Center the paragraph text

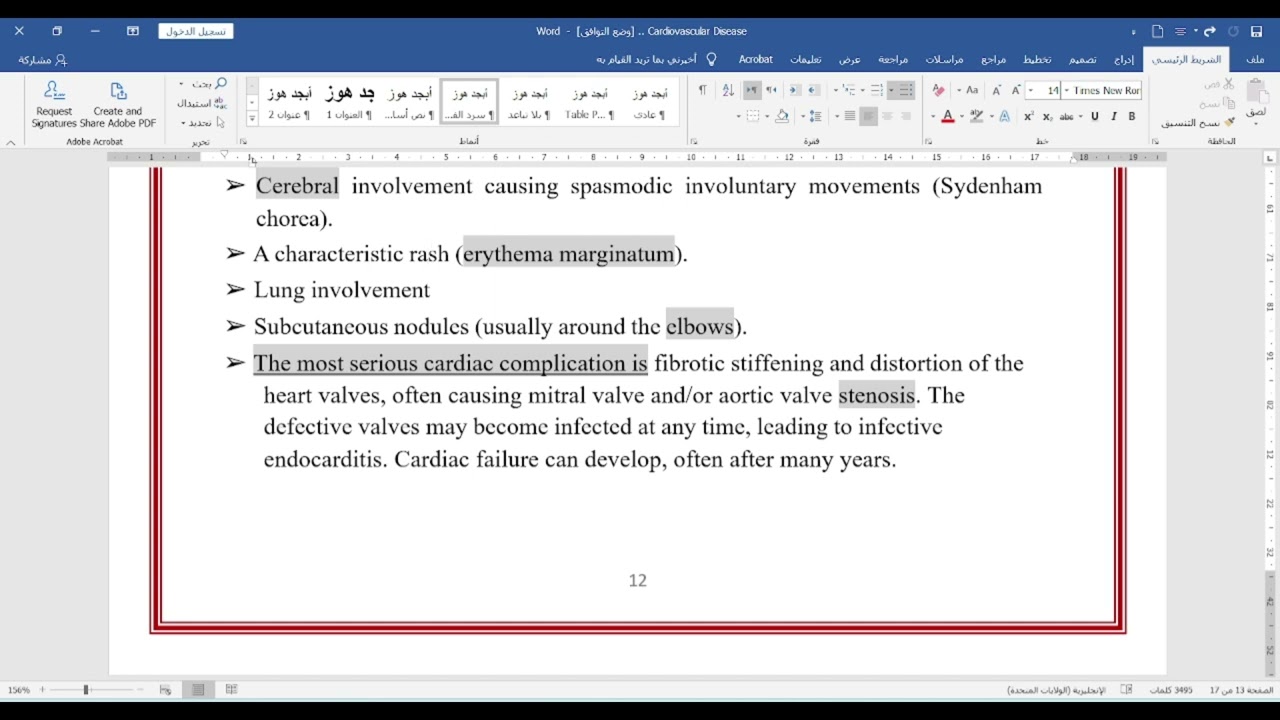[x=887, y=117]
